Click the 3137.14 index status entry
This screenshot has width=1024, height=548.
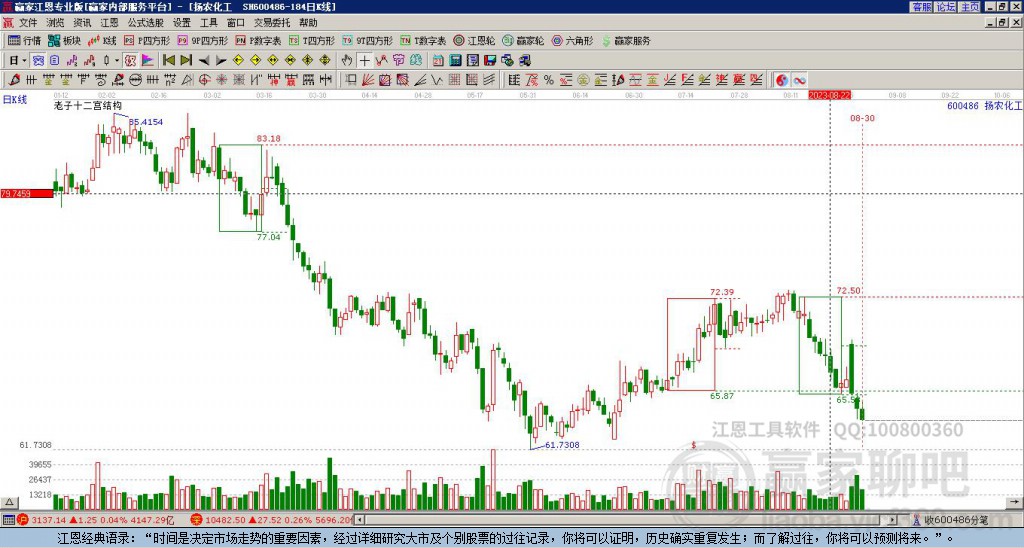[x=95, y=520]
